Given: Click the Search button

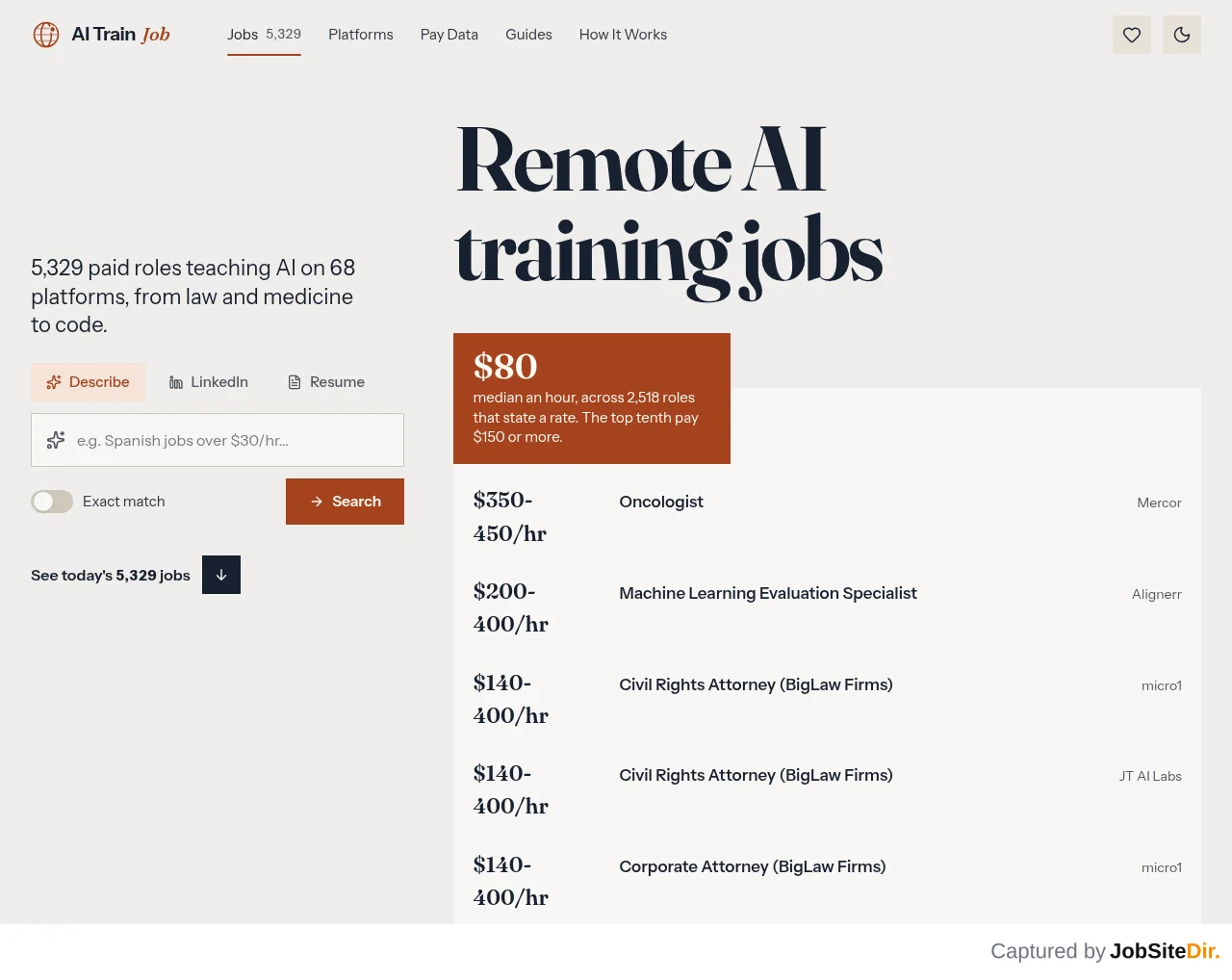Looking at the screenshot, I should [x=345, y=502].
